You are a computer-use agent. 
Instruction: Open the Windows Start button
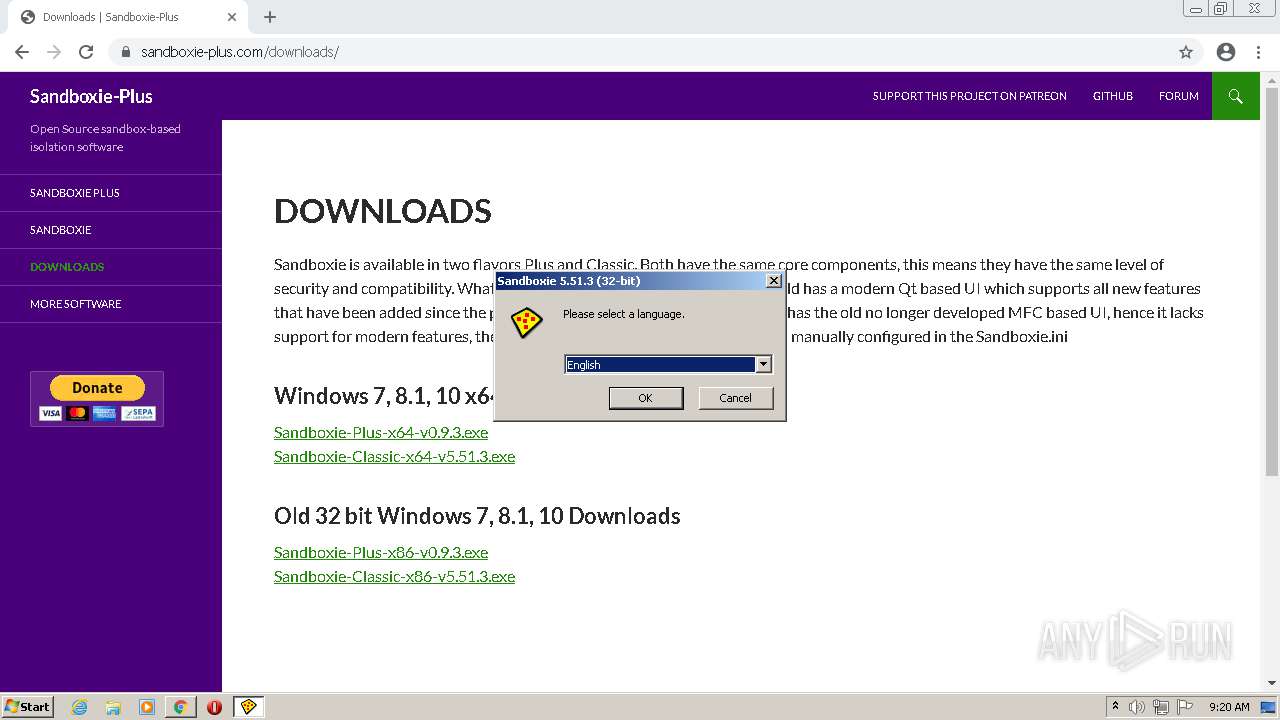(28, 707)
